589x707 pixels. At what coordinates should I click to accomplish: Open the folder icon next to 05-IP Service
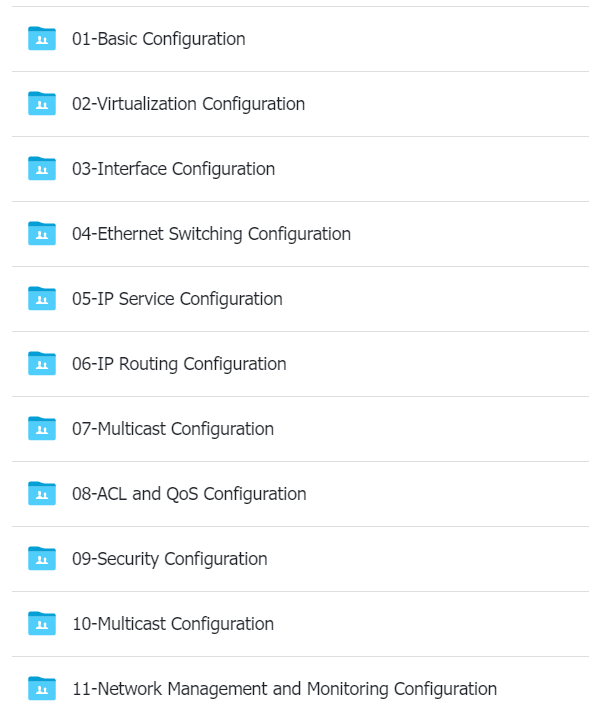point(41,298)
